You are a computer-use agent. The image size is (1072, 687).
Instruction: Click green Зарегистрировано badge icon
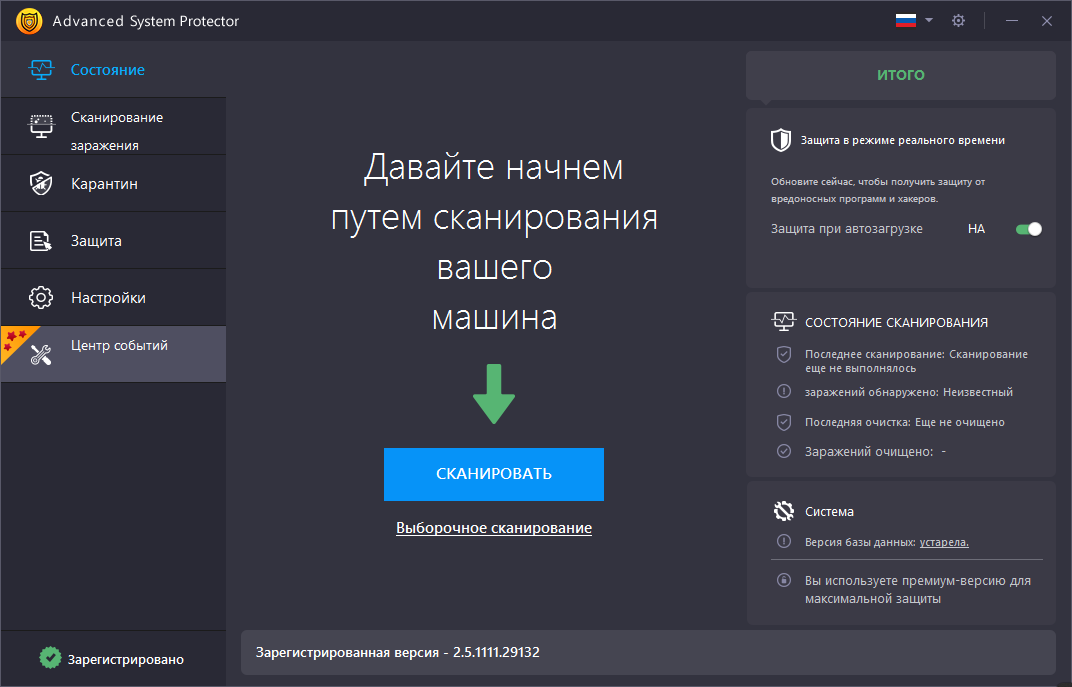pos(50,658)
